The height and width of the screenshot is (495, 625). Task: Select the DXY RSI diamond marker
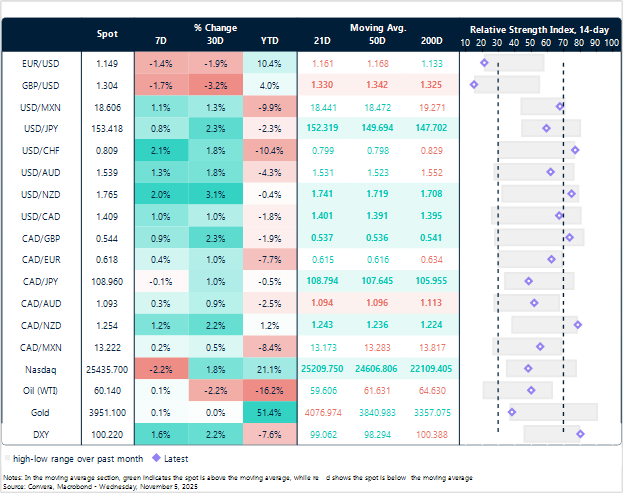[x=580, y=433]
